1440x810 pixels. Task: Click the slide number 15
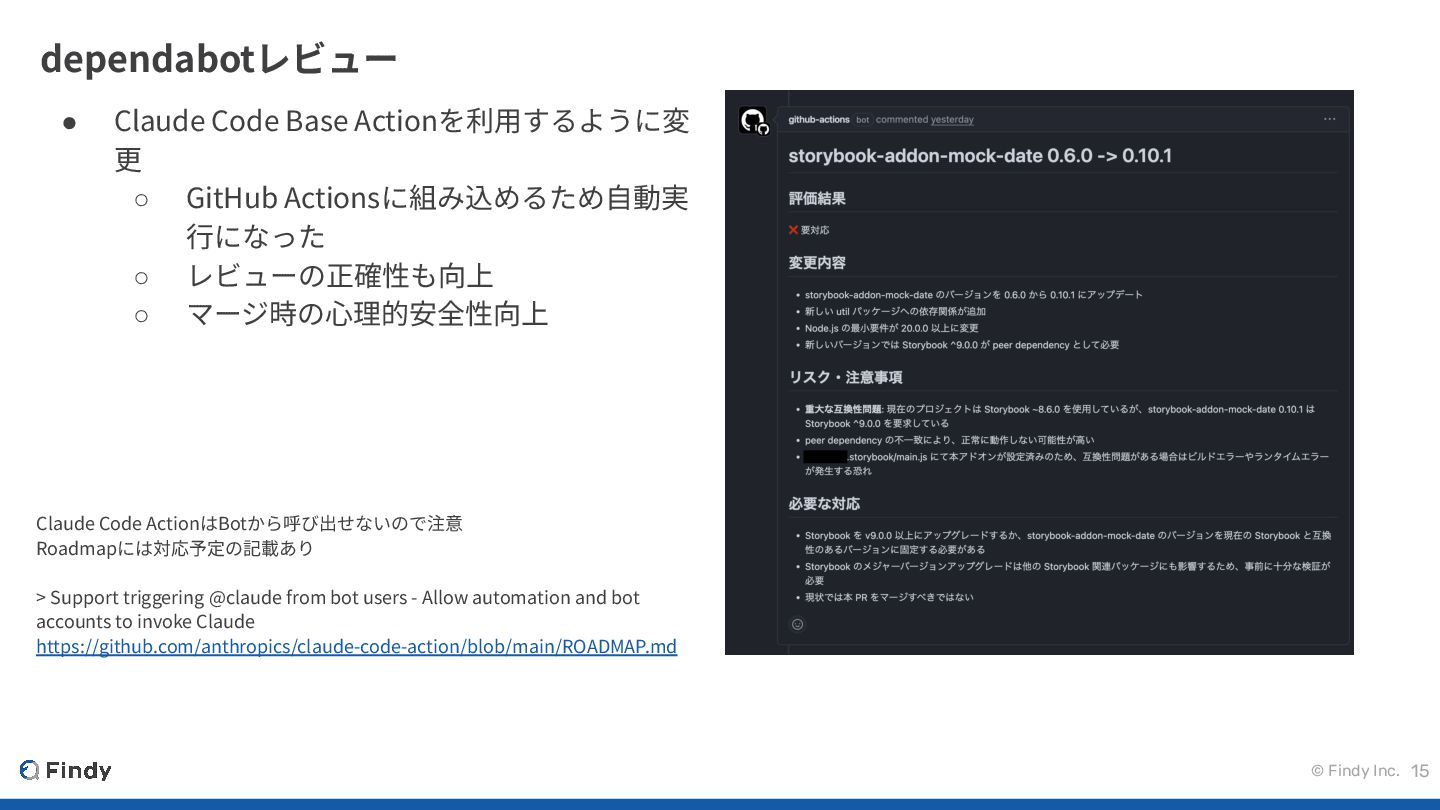[x=1420, y=771]
